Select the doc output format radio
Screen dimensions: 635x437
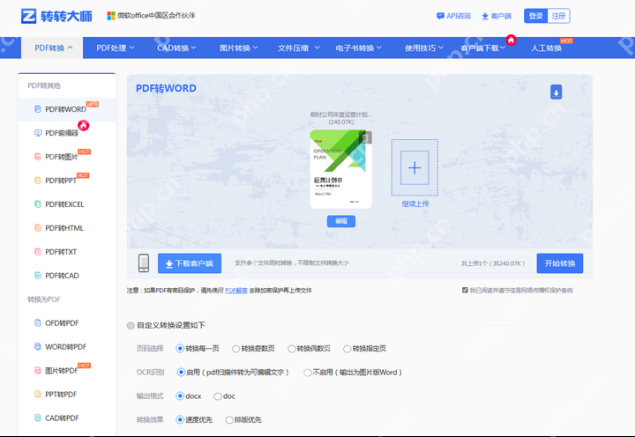point(218,396)
